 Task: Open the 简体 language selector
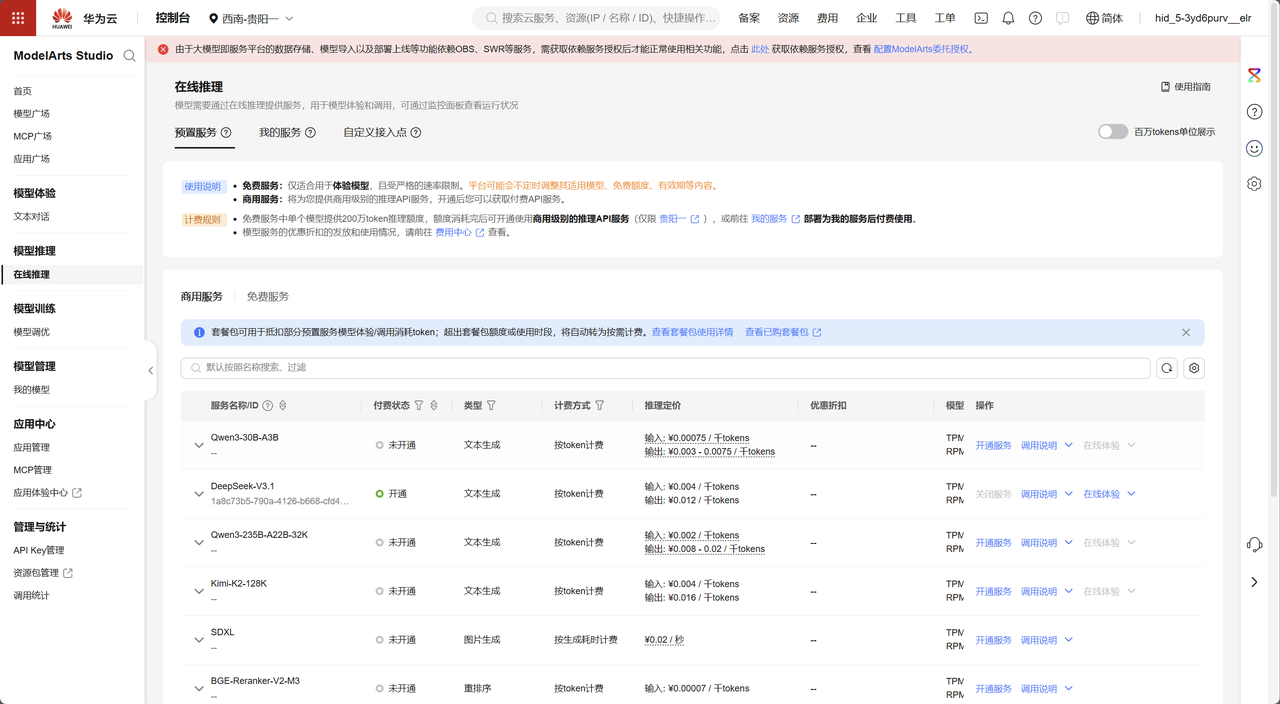click(1103, 18)
